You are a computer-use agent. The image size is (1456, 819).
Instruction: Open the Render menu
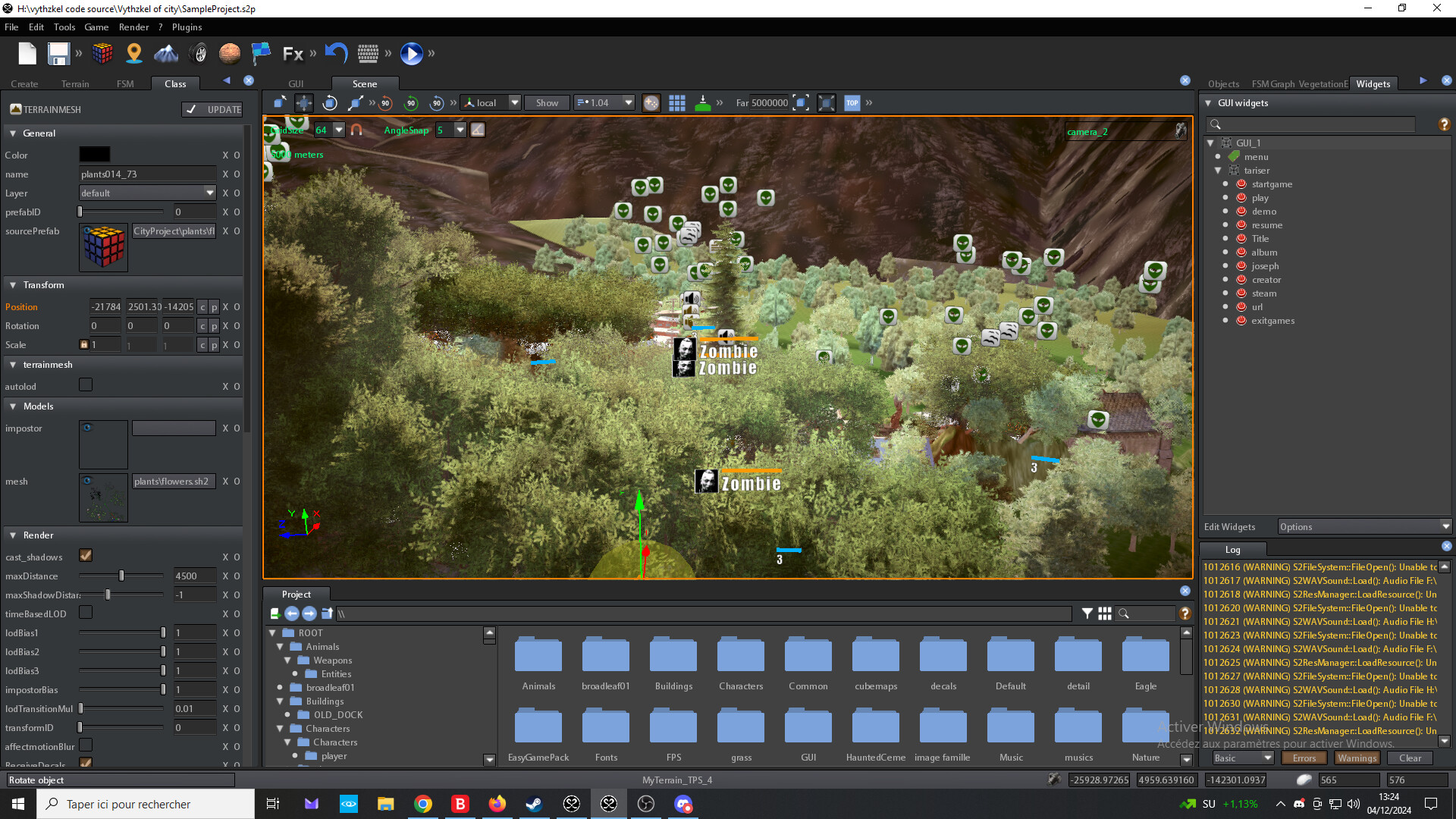coord(134,27)
